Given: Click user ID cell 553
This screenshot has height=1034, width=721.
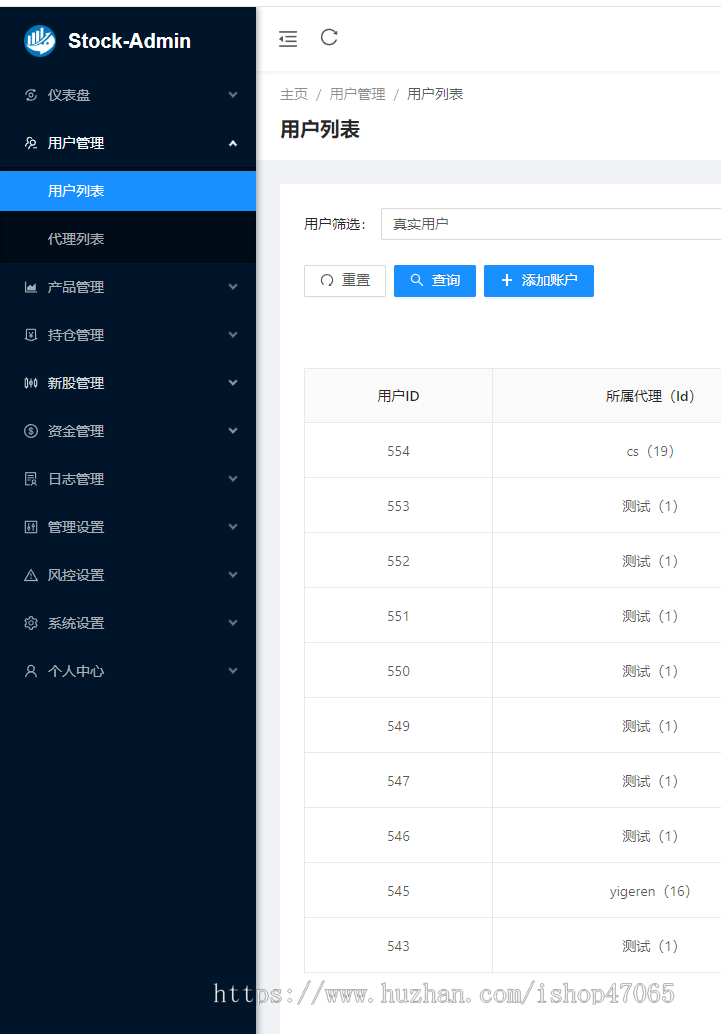Looking at the screenshot, I should tap(398, 506).
